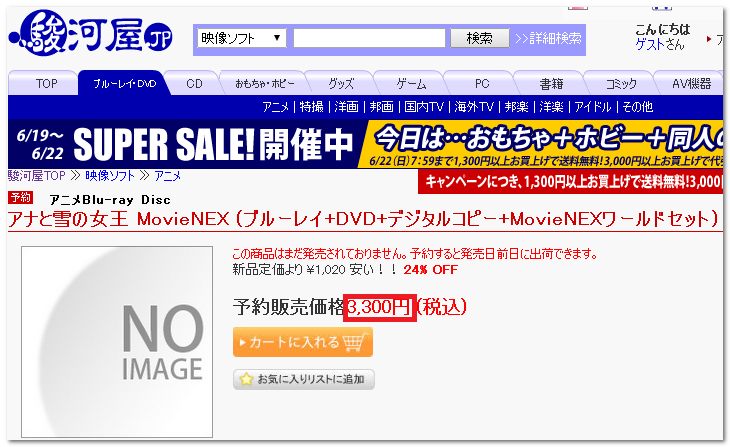Switch to the TOP tab

[x=46, y=83]
